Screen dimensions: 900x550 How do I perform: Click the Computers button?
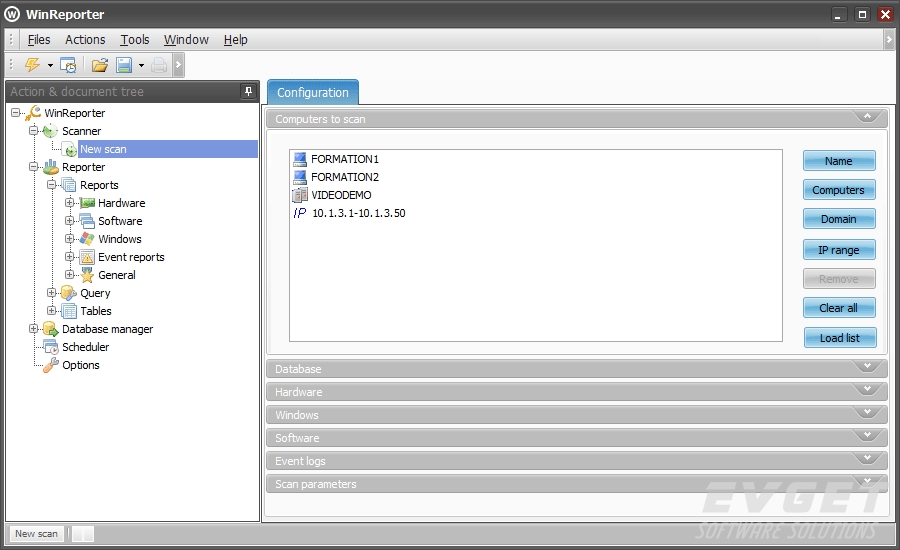pyautogui.click(x=839, y=189)
